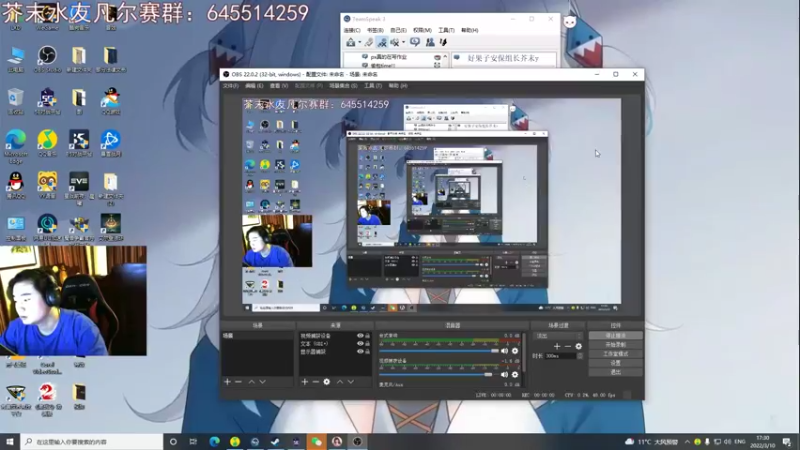Viewport: 800px width, 450px height.
Task: Open TeamSpeak 权限(M) menu
Action: tap(422, 31)
